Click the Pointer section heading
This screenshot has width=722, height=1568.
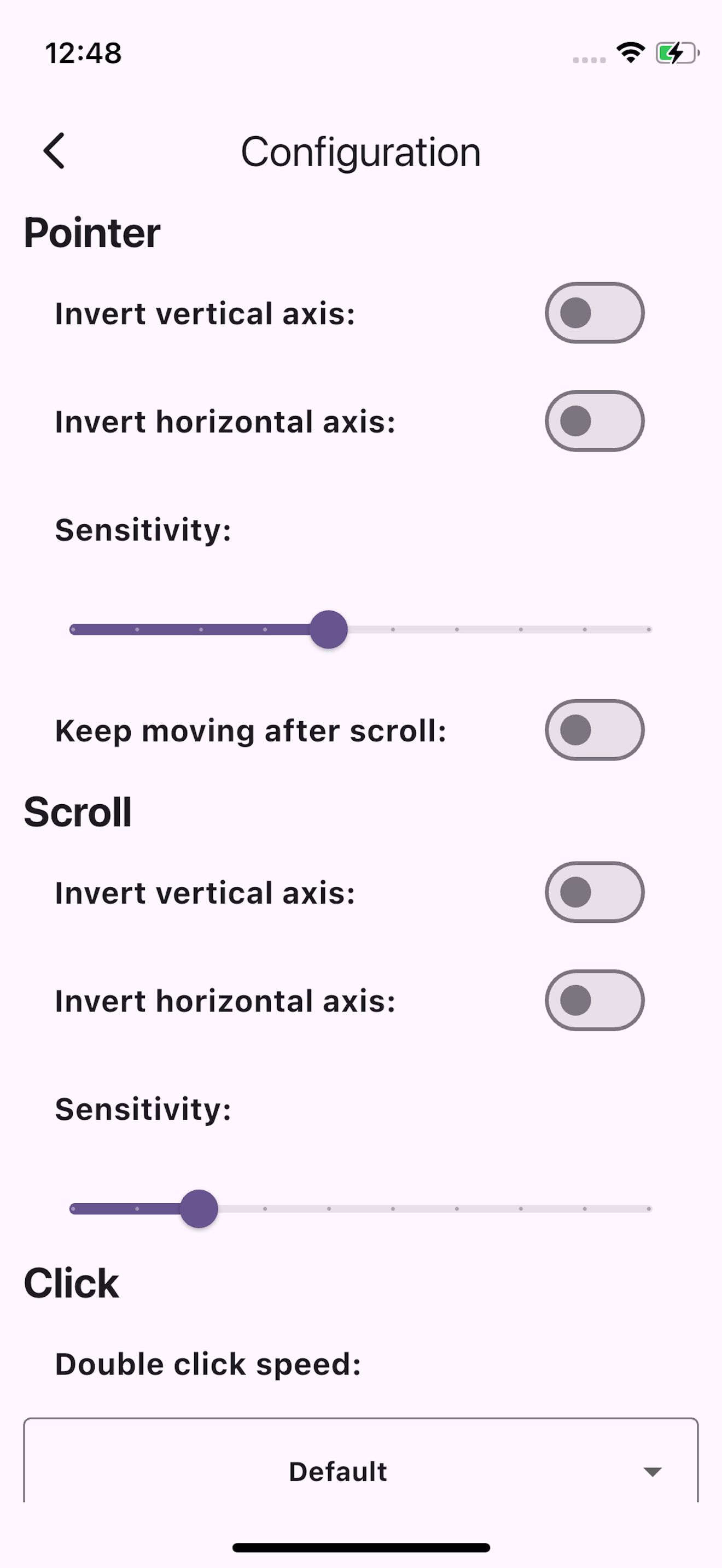pos(92,233)
